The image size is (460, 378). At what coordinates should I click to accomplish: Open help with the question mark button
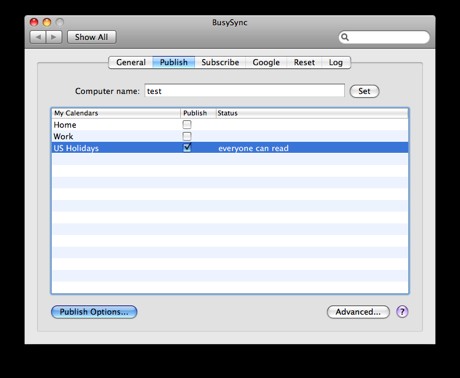coord(402,312)
